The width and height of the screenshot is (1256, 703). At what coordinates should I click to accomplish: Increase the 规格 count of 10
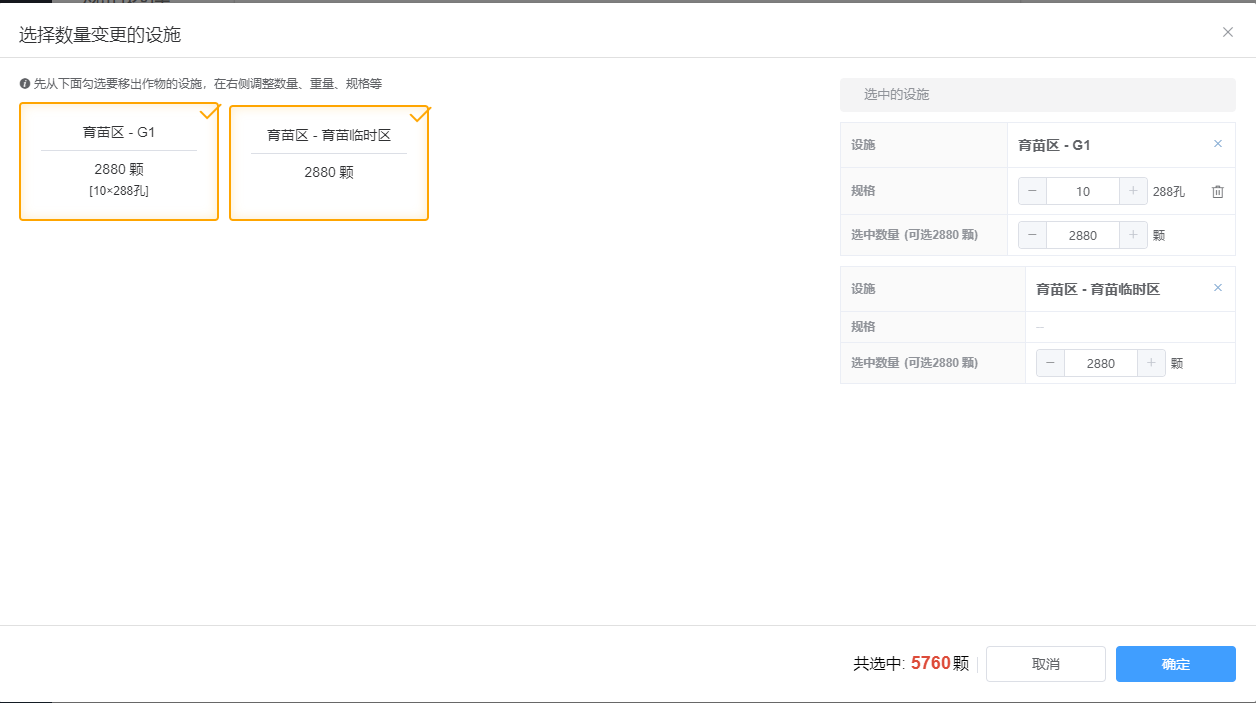1133,191
